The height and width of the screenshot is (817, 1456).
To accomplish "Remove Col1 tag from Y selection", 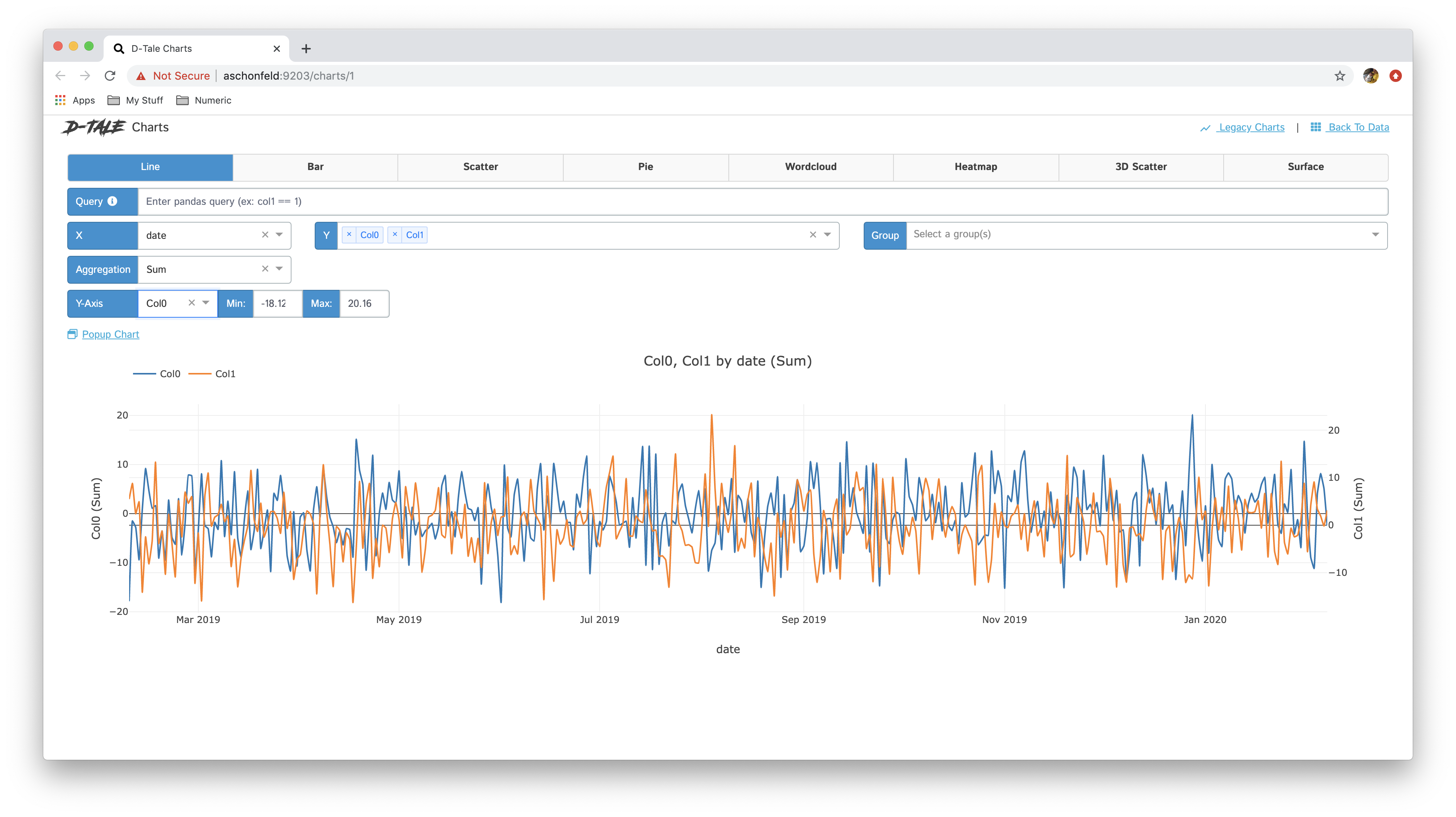I will (x=394, y=235).
